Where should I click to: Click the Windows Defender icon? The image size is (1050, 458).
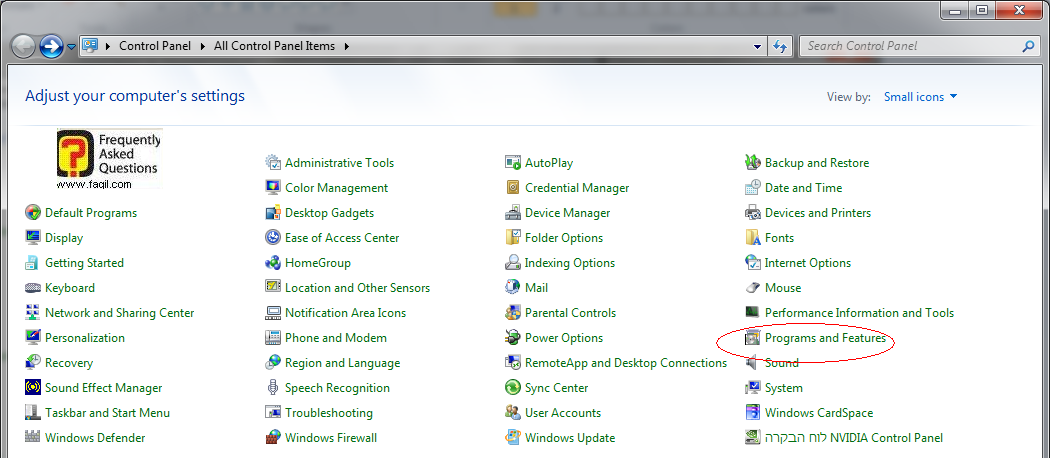(33, 438)
